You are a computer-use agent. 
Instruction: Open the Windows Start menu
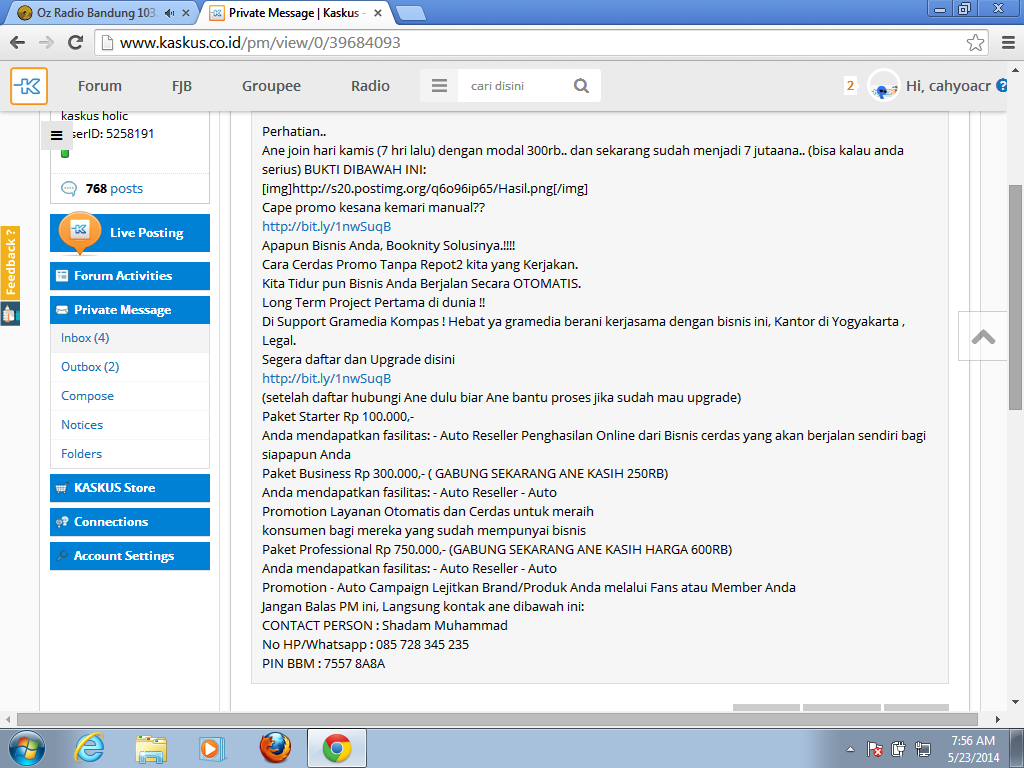click(x=27, y=748)
